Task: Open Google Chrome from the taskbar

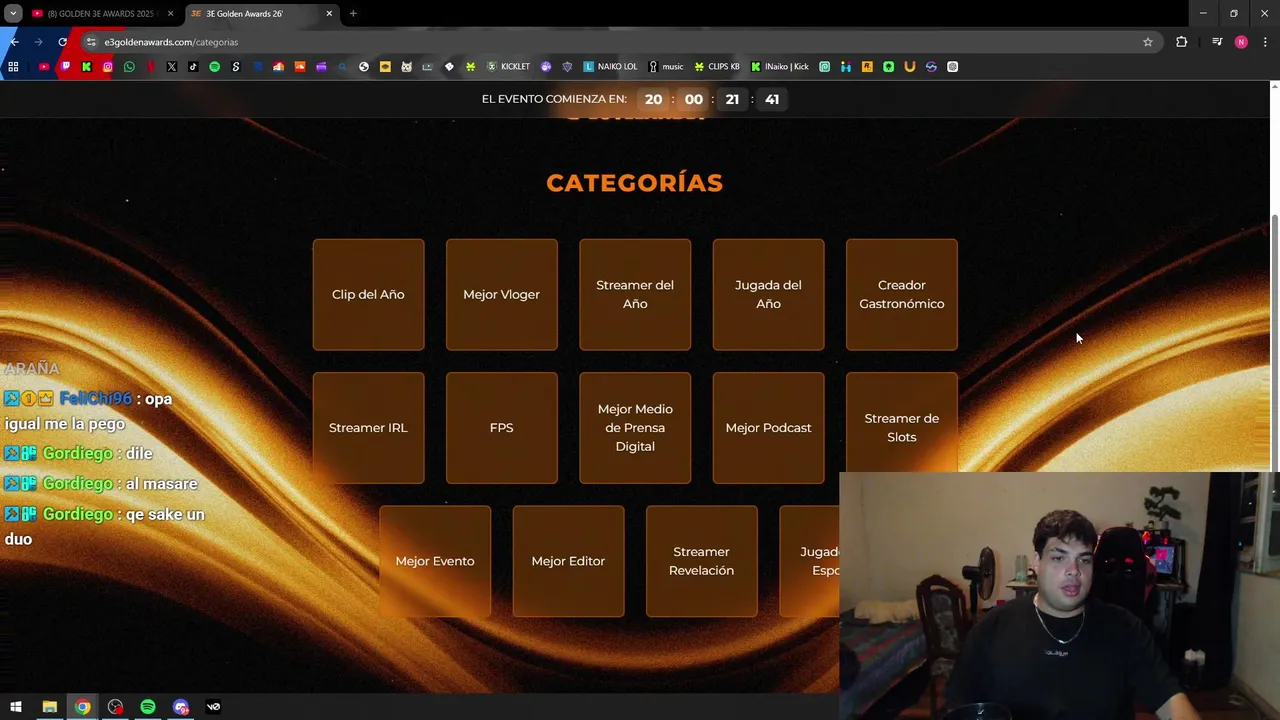Action: coord(82,707)
